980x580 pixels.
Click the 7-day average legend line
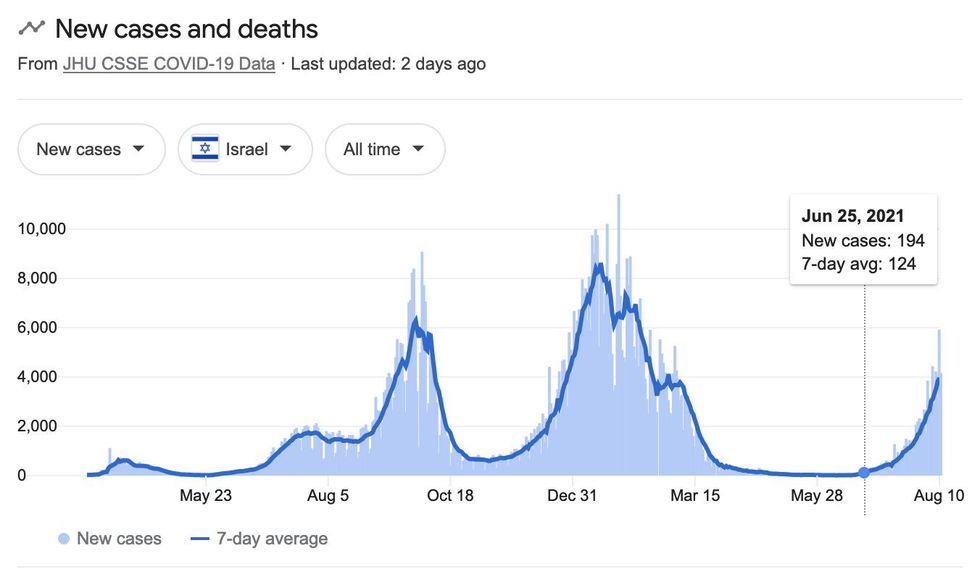[198, 539]
